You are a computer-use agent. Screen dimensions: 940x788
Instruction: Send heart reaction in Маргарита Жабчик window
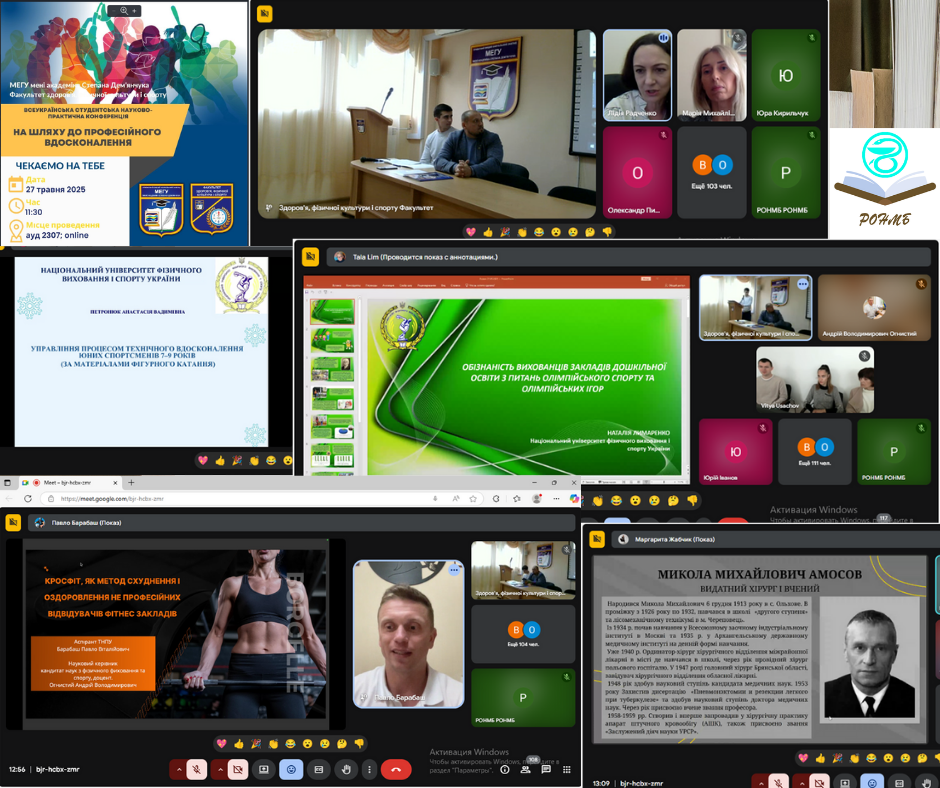(x=803, y=758)
